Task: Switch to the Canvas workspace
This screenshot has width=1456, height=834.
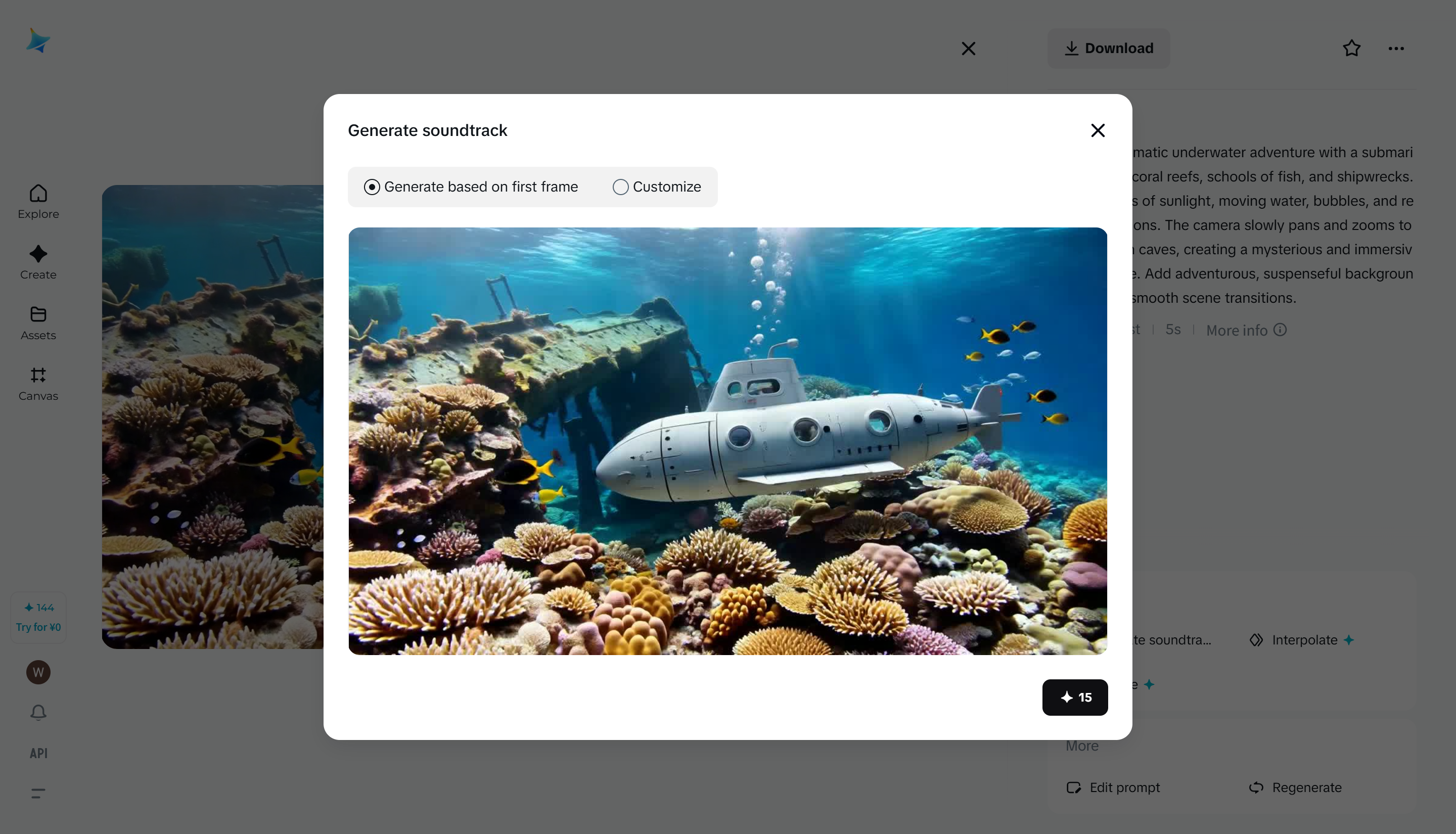Action: (x=38, y=383)
